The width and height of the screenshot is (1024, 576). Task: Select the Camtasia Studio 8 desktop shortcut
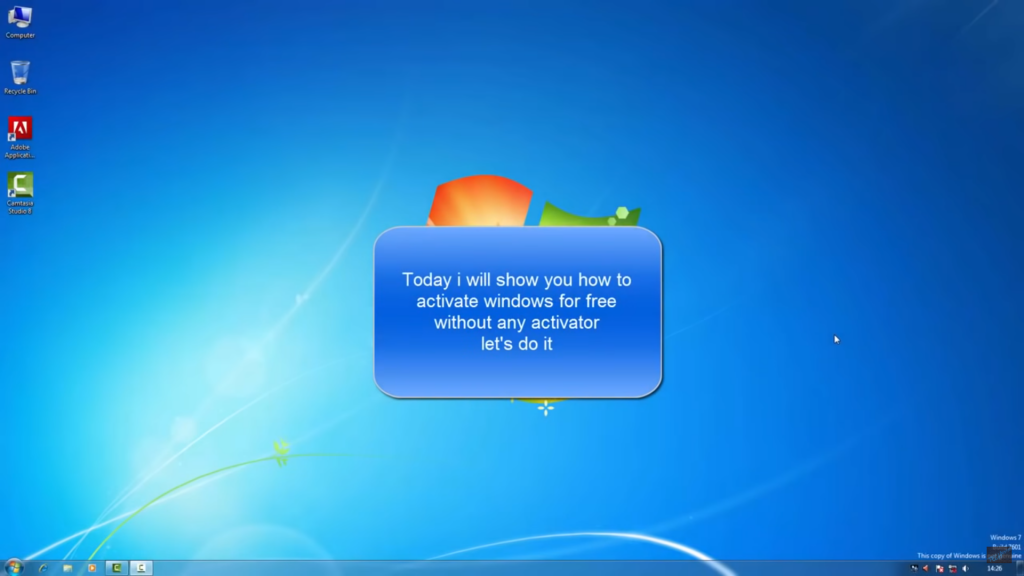pyautogui.click(x=20, y=193)
